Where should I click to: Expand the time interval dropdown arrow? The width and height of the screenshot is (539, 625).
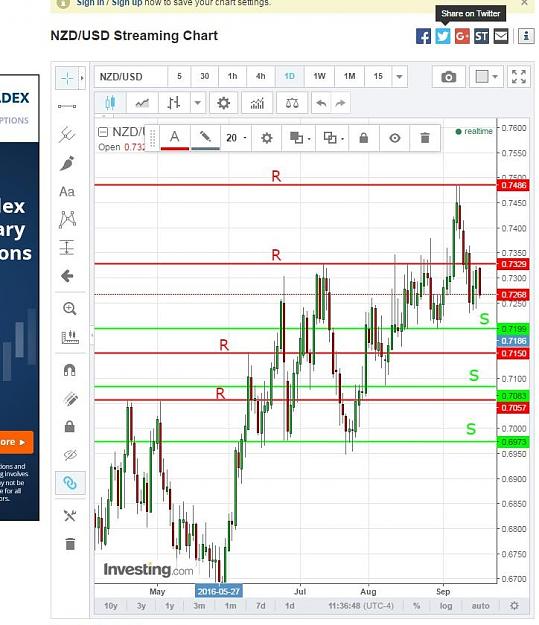[399, 77]
